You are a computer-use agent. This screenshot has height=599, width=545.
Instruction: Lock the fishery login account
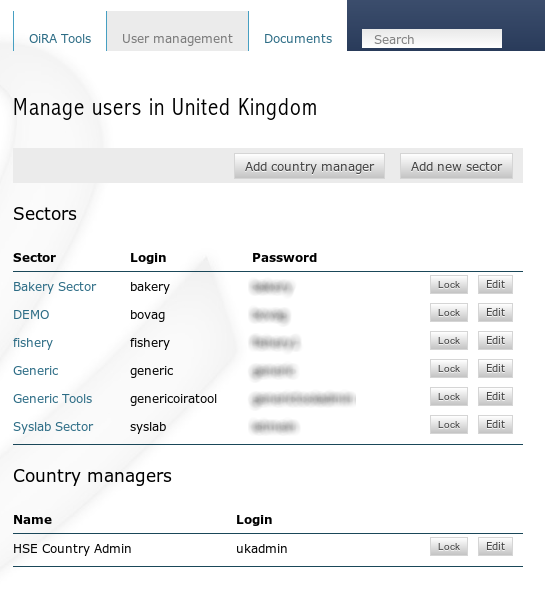point(449,340)
